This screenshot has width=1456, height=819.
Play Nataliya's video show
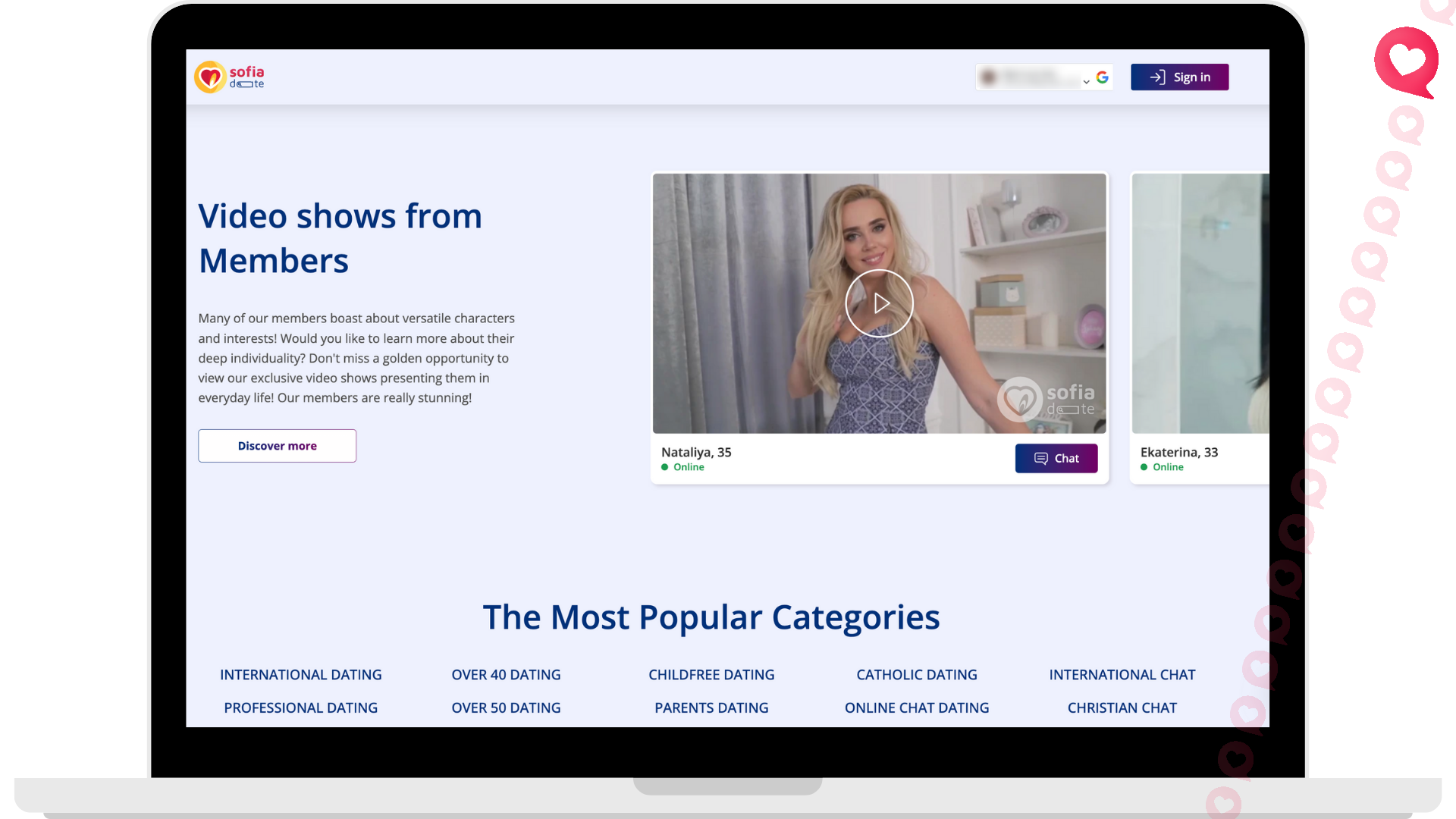tap(879, 303)
